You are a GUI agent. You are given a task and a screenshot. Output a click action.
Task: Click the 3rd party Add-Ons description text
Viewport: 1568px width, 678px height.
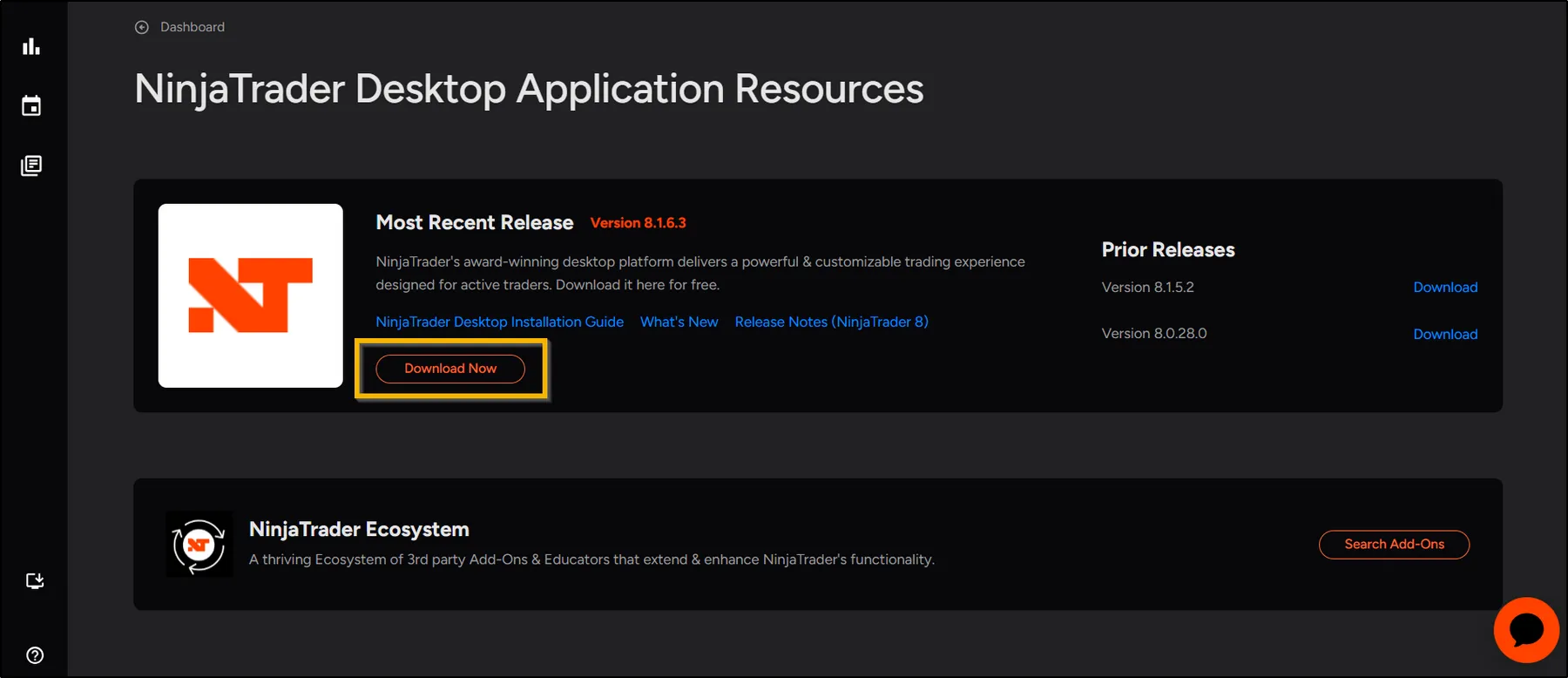[x=591, y=559]
